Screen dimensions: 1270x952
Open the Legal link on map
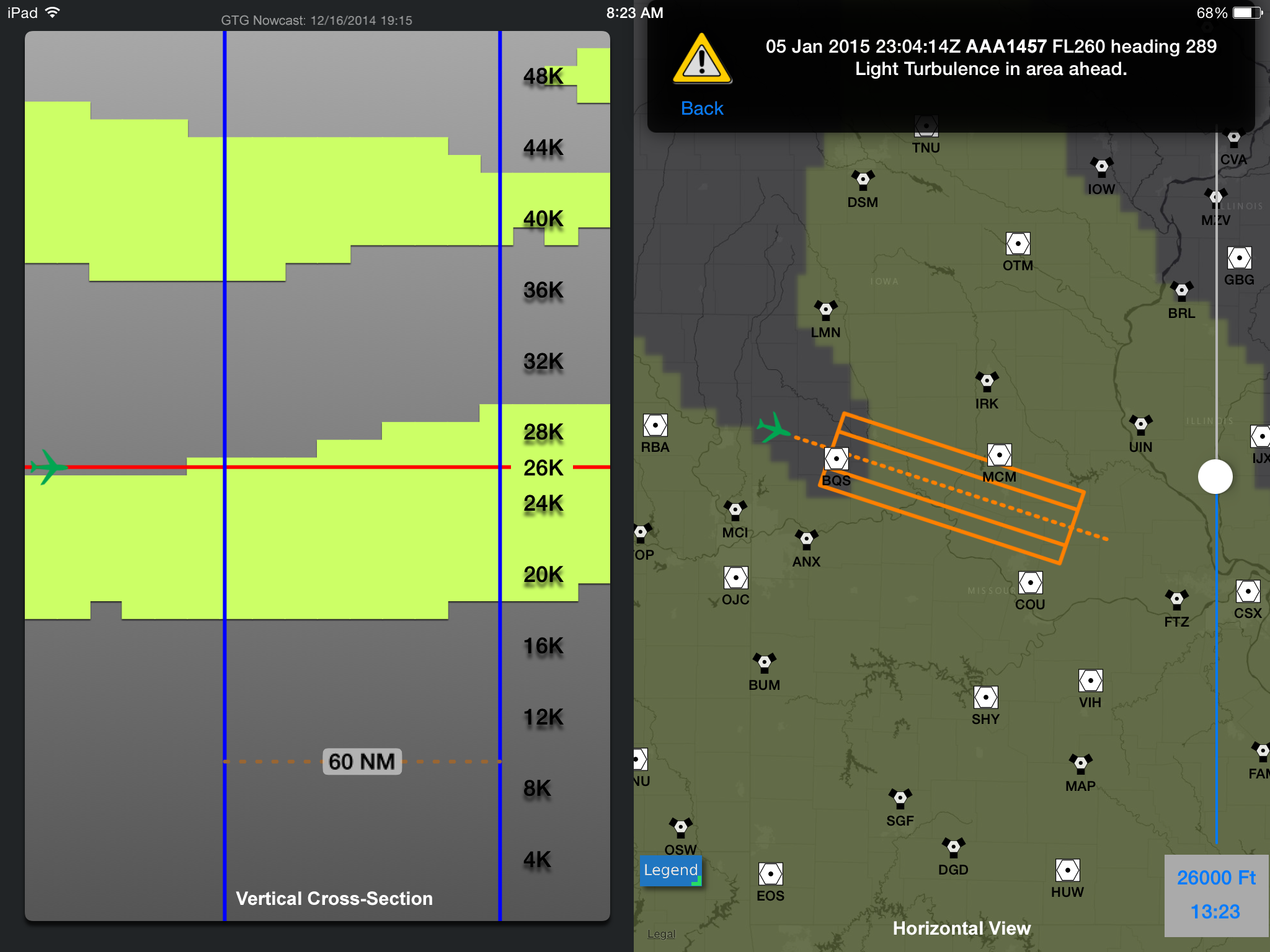point(661,934)
